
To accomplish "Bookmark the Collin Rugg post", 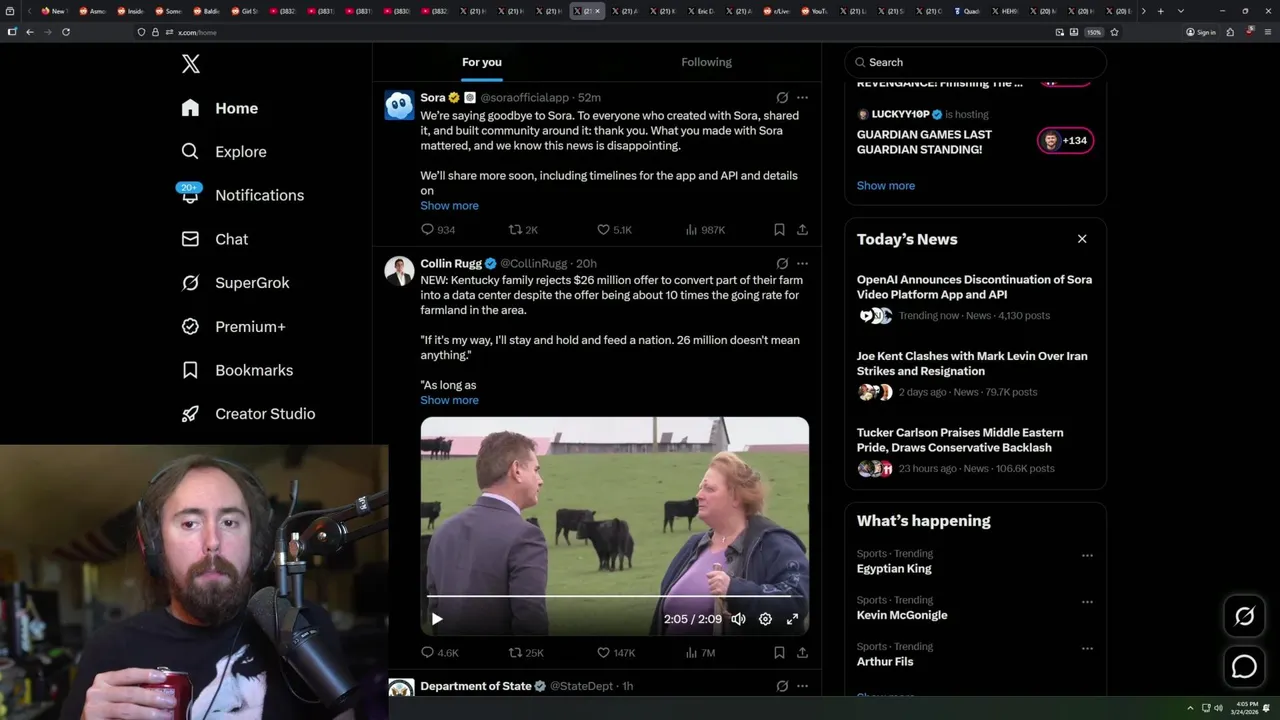I will pos(779,653).
